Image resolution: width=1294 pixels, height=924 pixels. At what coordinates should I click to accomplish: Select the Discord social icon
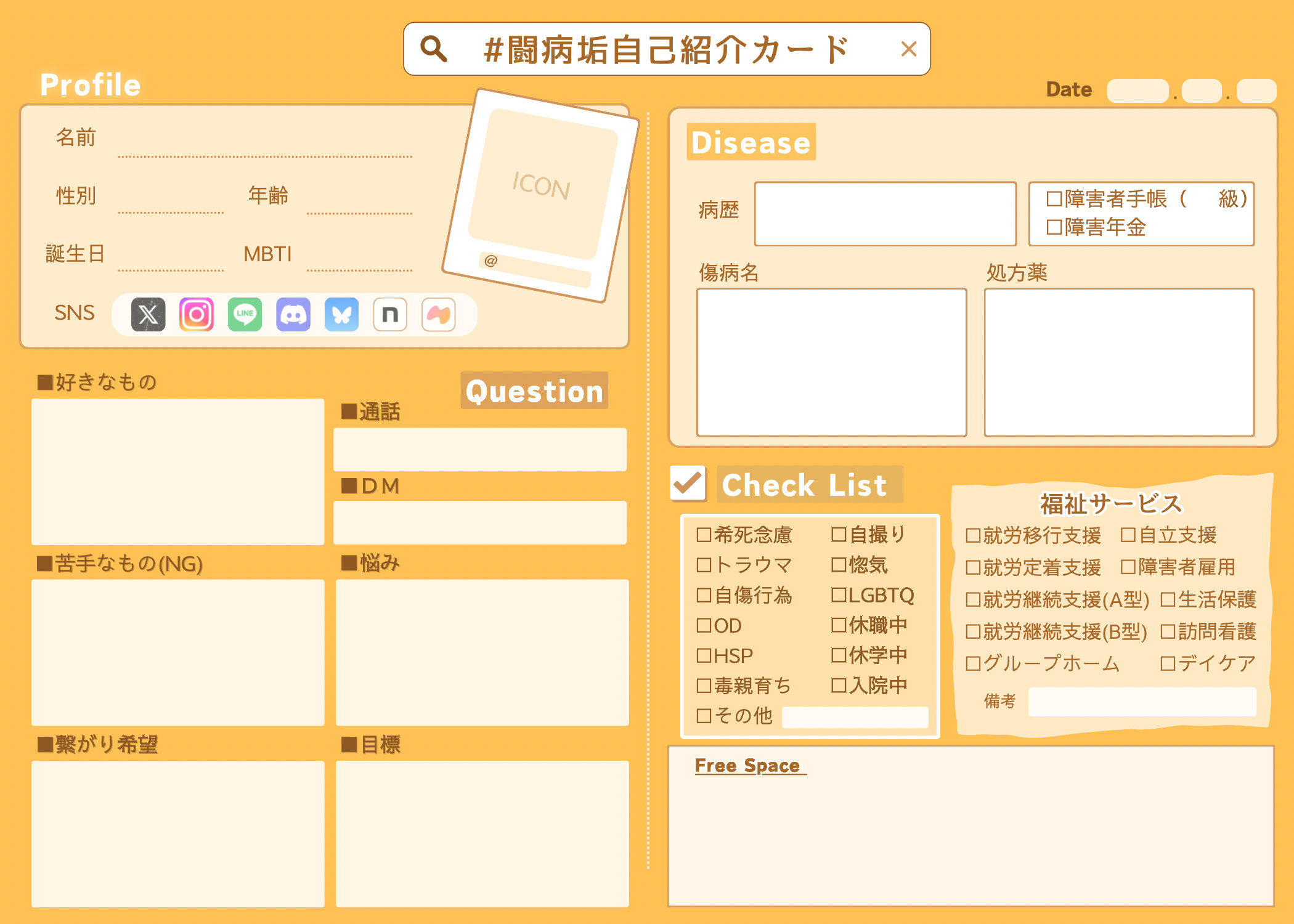pyautogui.click(x=294, y=319)
